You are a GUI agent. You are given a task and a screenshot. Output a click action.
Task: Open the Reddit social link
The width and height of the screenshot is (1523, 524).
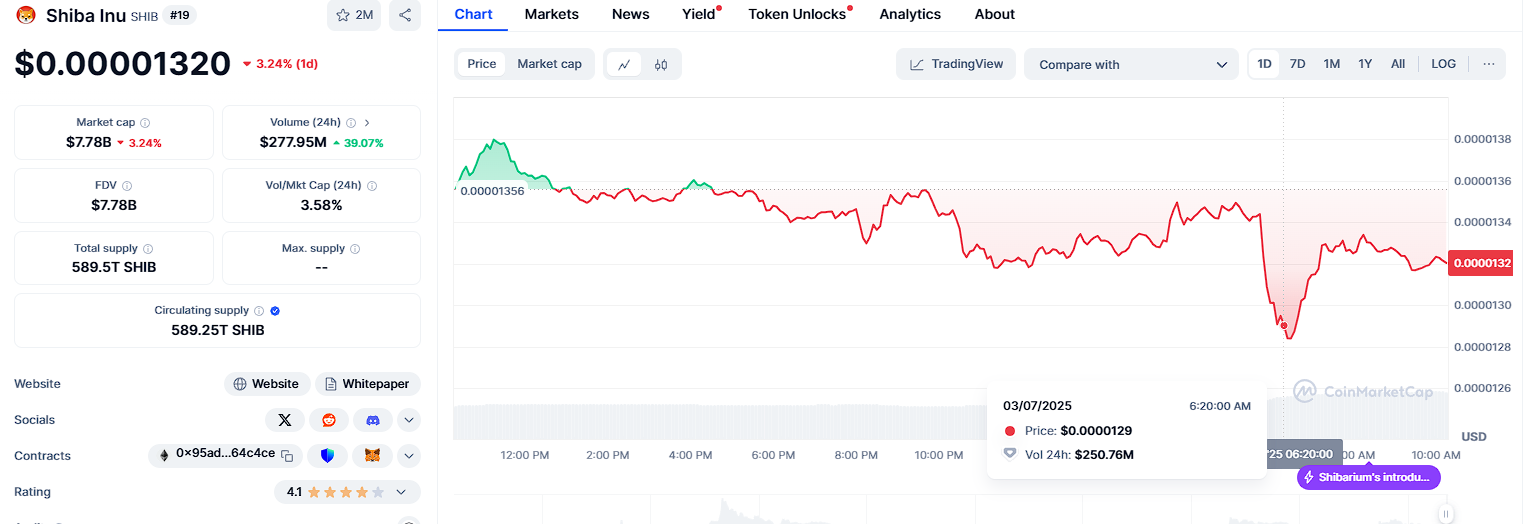[x=329, y=420]
